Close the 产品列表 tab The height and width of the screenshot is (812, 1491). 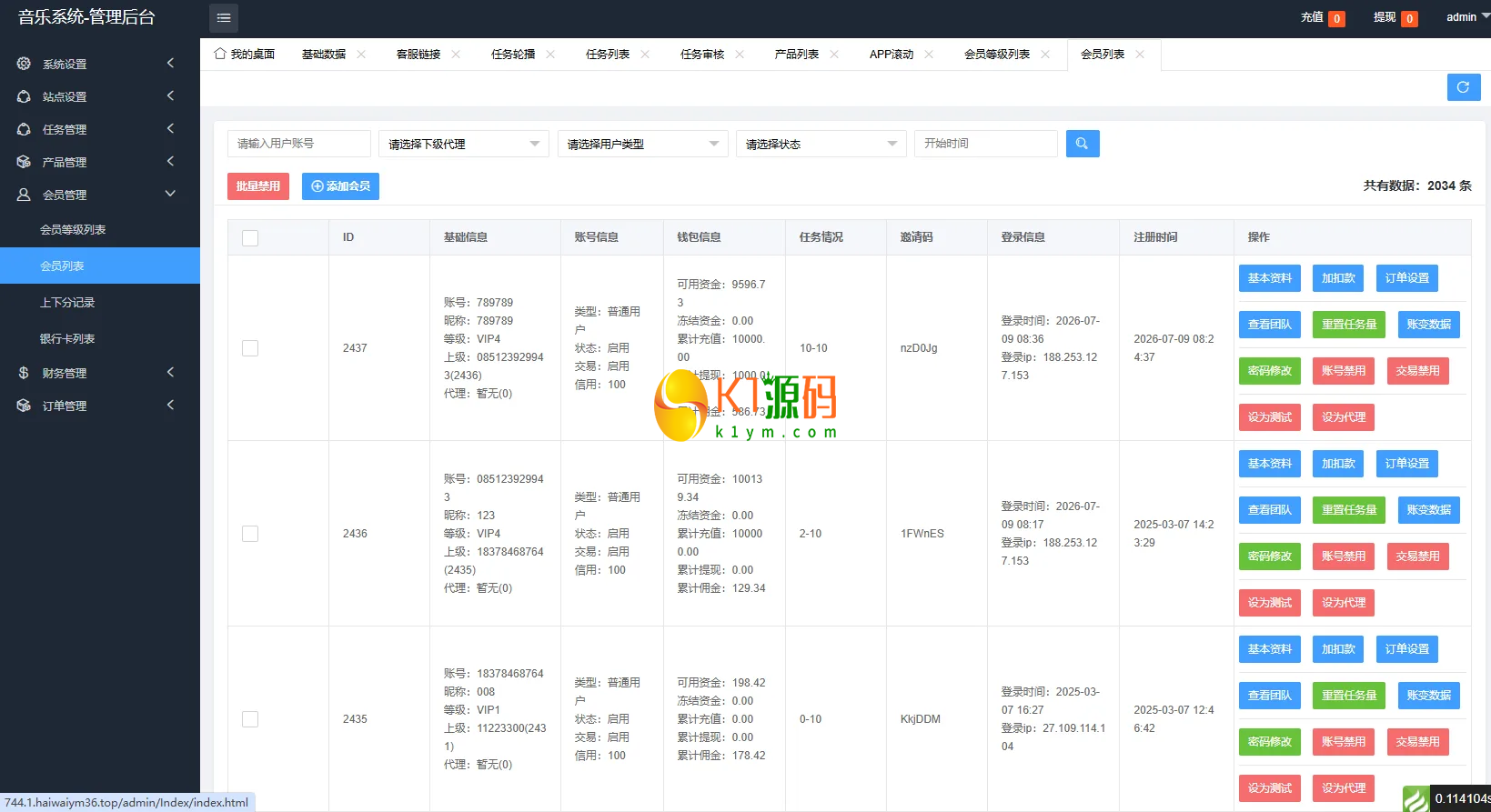(x=834, y=55)
